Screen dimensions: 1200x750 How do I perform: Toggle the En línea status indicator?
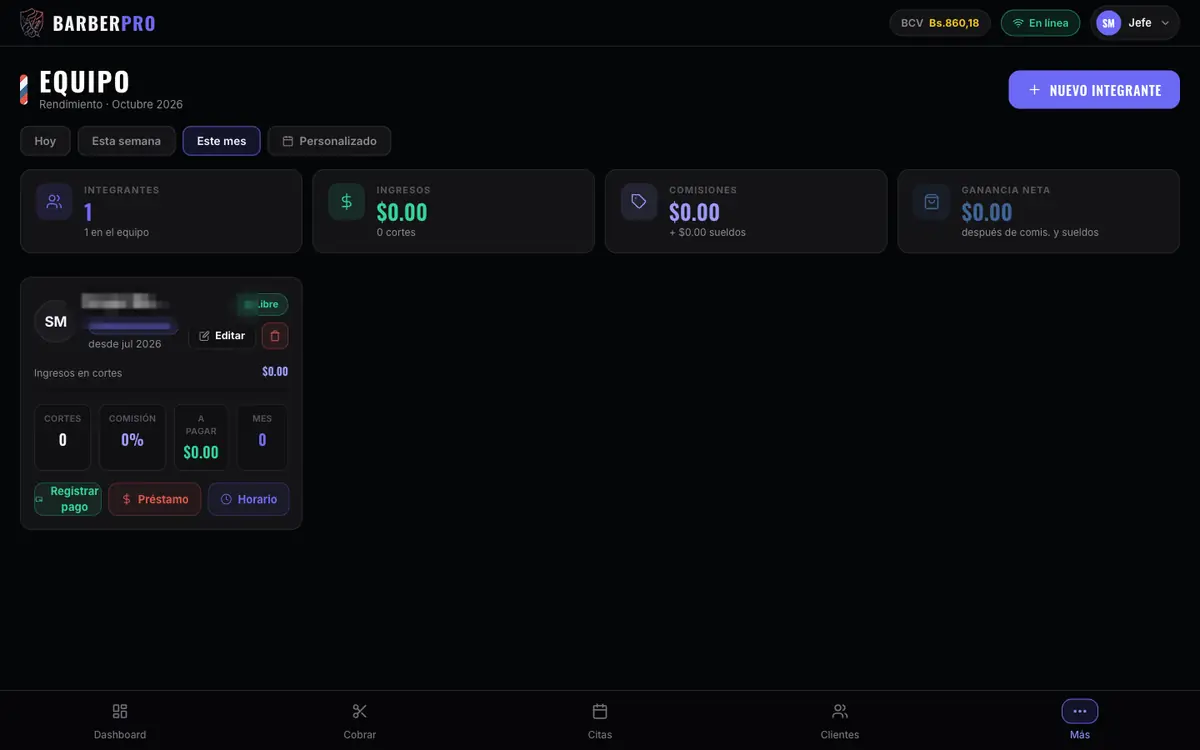(1040, 23)
